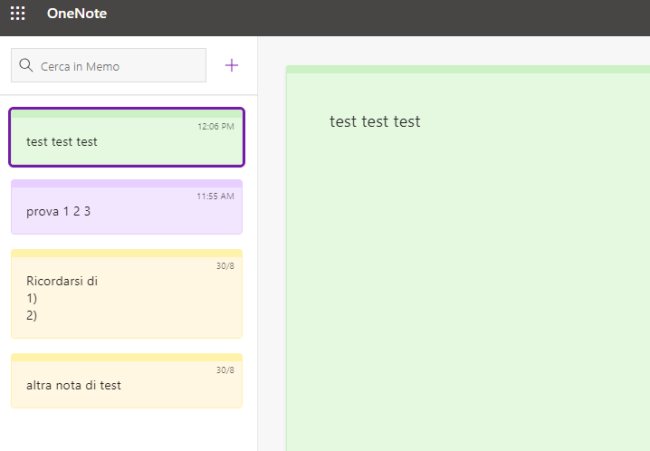The width and height of the screenshot is (650, 451).
Task: Open the app launcher grid icon
Action: click(18, 14)
